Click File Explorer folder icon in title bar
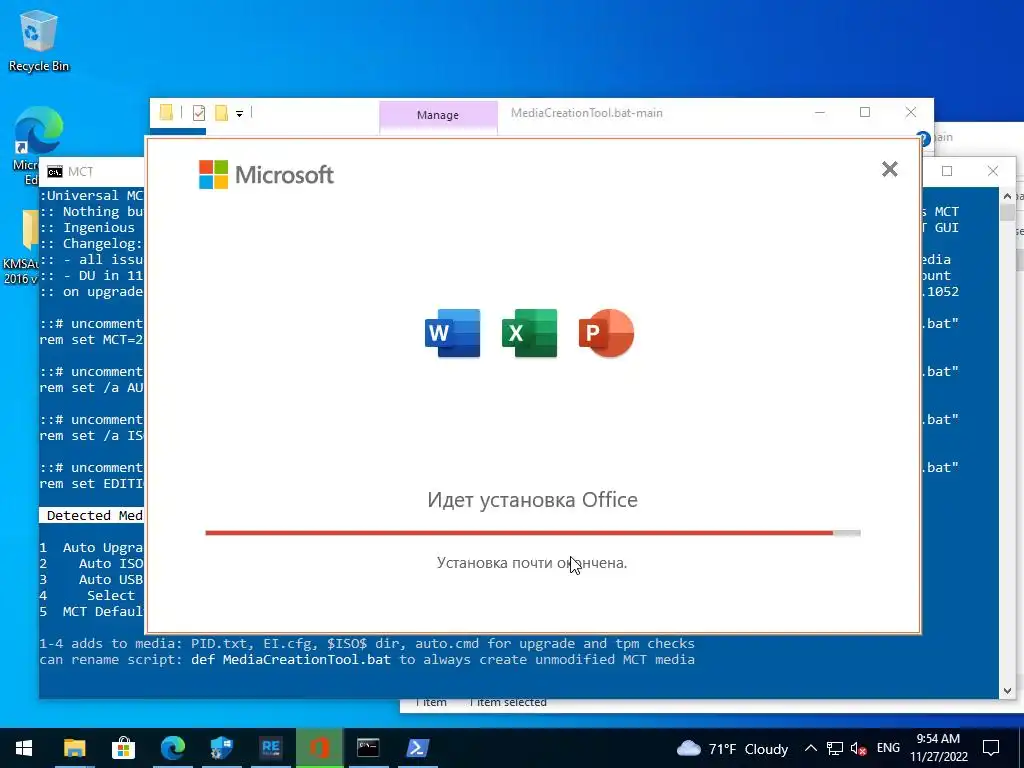The height and width of the screenshot is (768, 1024). pyautogui.click(x=167, y=113)
